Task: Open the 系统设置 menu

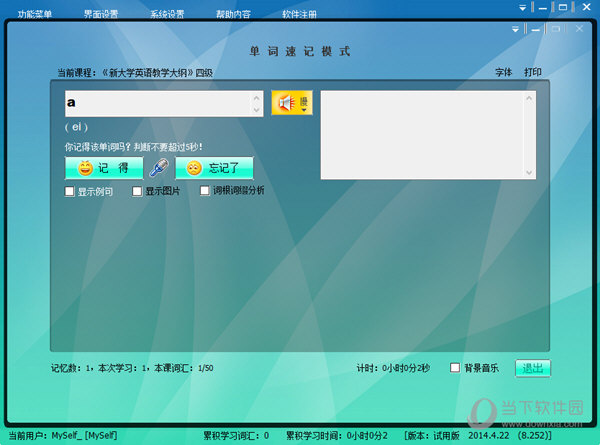Action: pos(167,14)
